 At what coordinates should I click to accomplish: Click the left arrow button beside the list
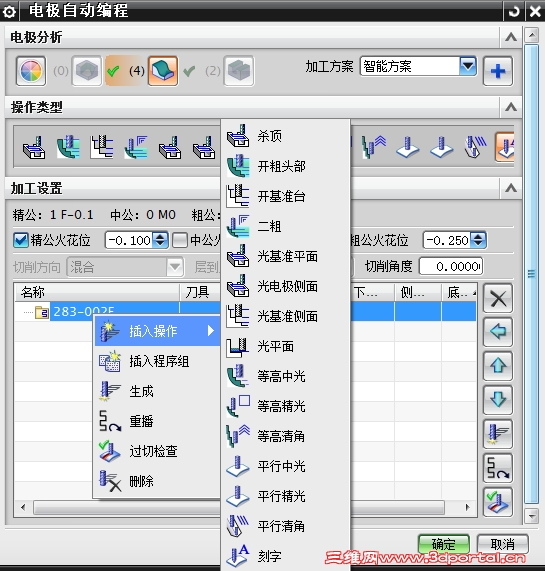[498, 332]
